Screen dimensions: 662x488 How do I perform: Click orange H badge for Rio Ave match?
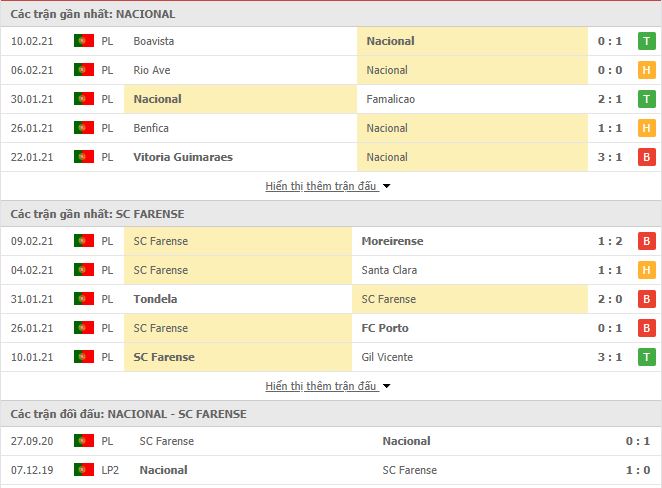click(x=646, y=70)
